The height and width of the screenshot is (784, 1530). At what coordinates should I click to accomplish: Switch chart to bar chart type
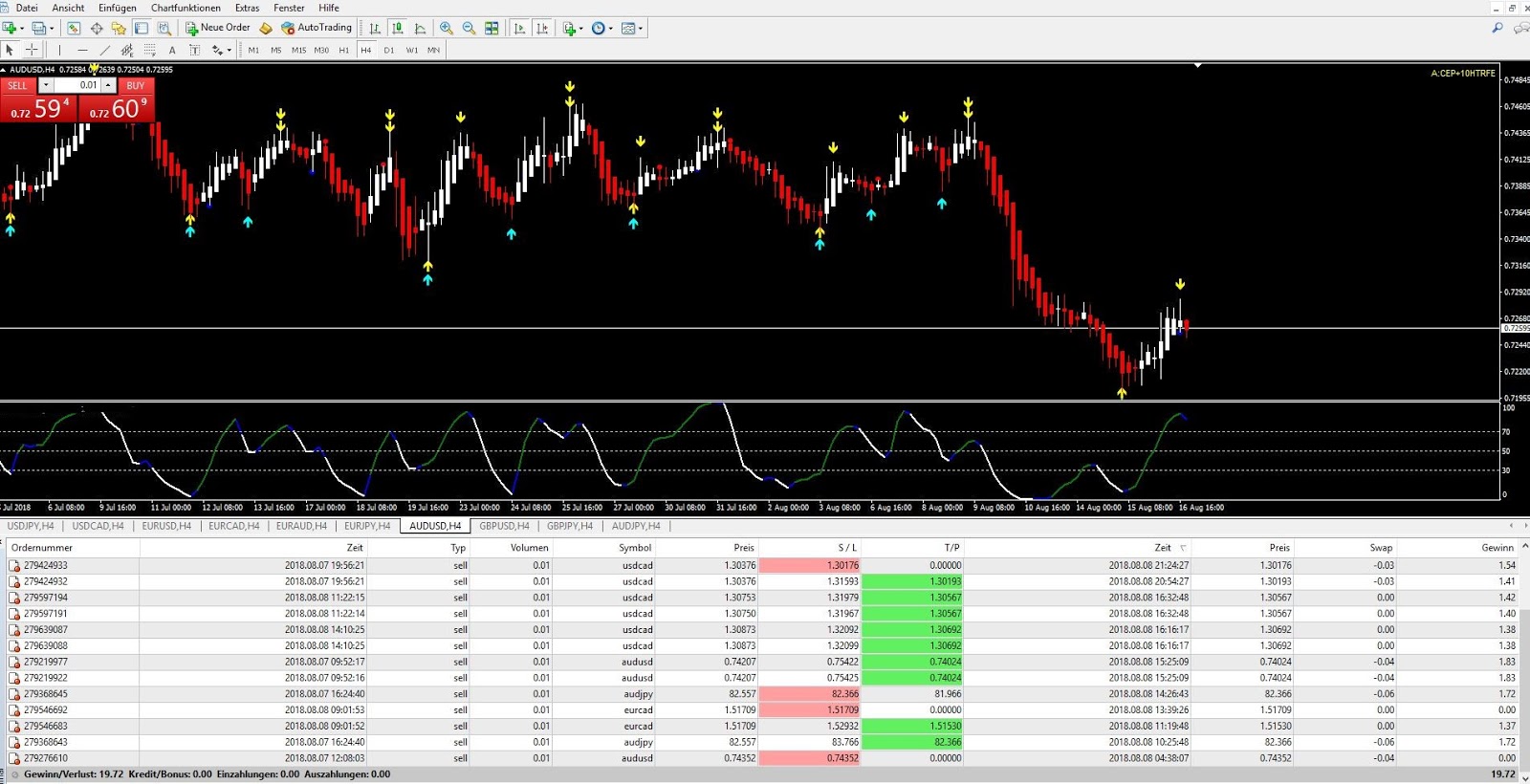pyautogui.click(x=375, y=29)
